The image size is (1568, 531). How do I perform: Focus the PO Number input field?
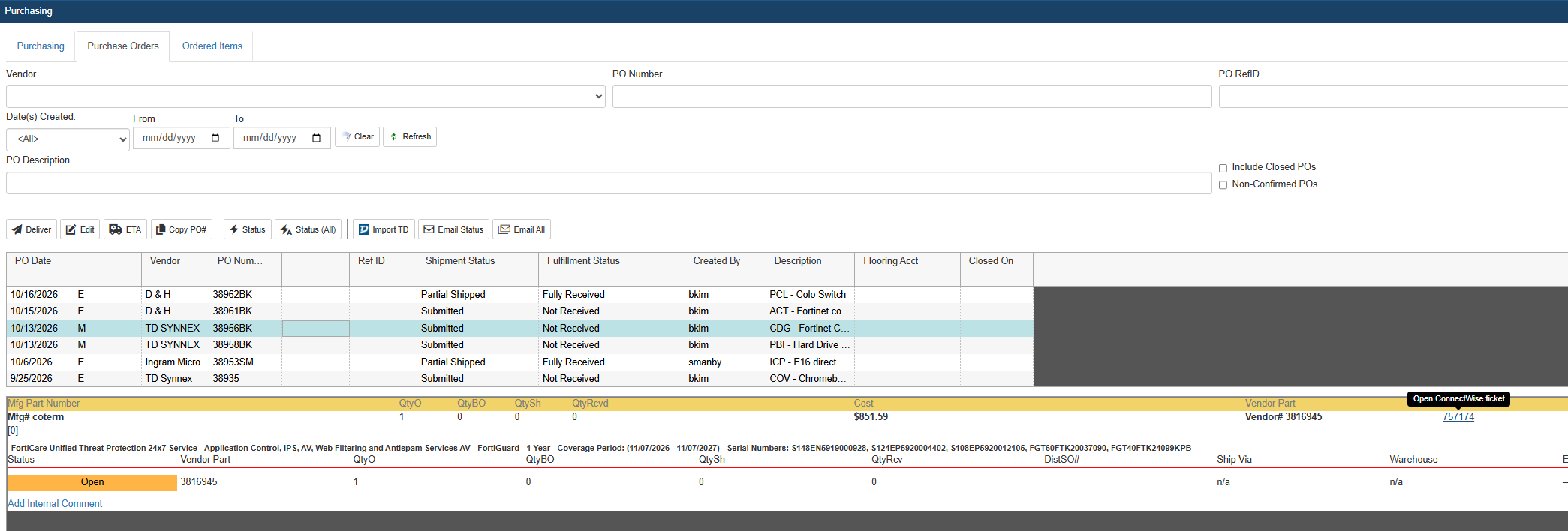[x=912, y=96]
